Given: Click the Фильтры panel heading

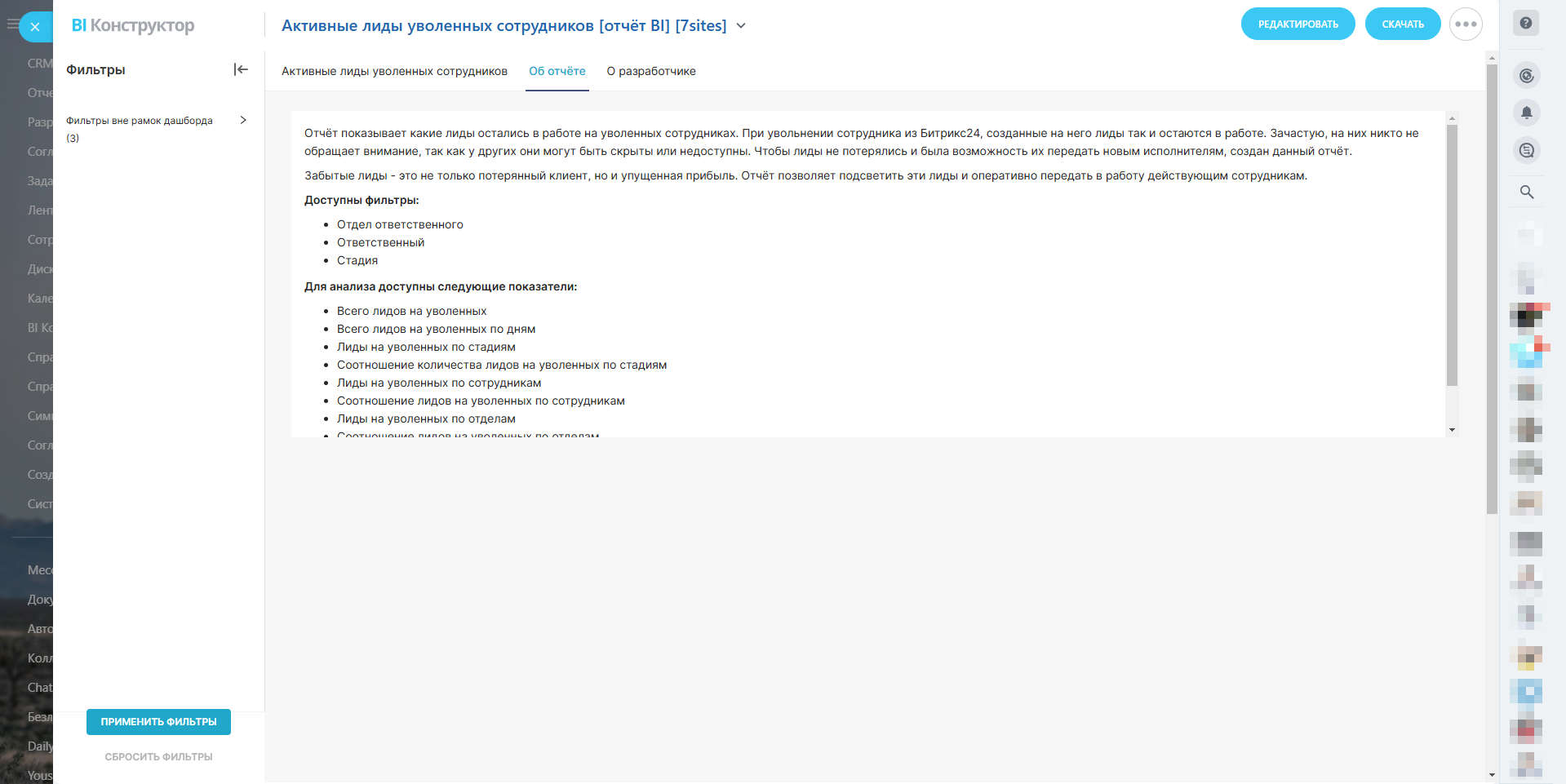Looking at the screenshot, I should pos(95,69).
